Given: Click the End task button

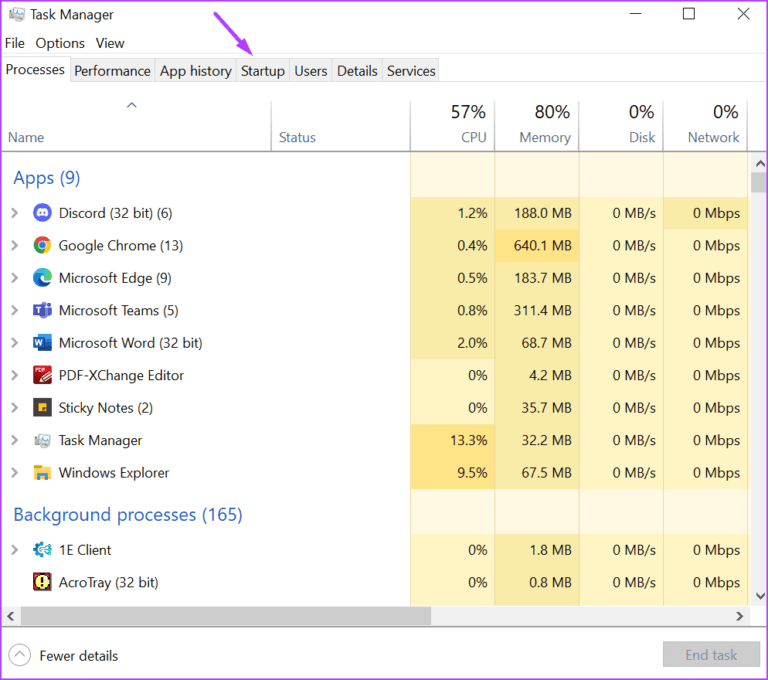Looking at the screenshot, I should tap(711, 655).
